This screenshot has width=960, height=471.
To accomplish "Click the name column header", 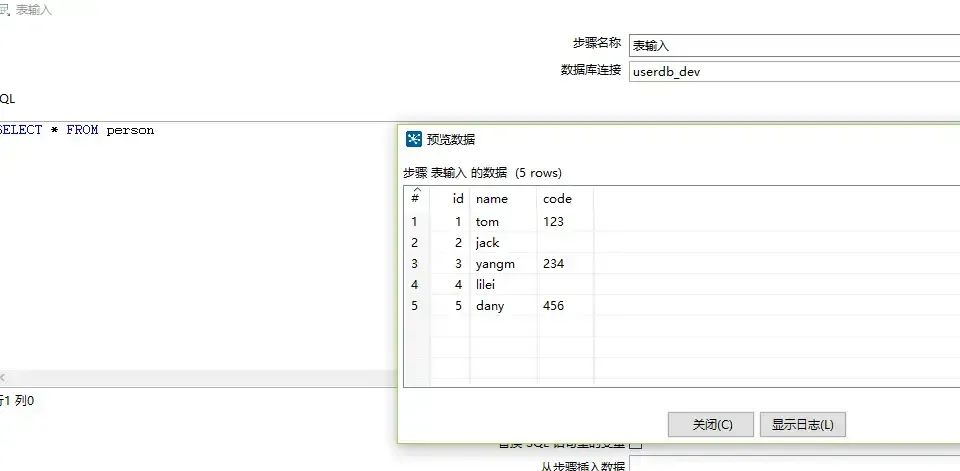I will pos(503,198).
